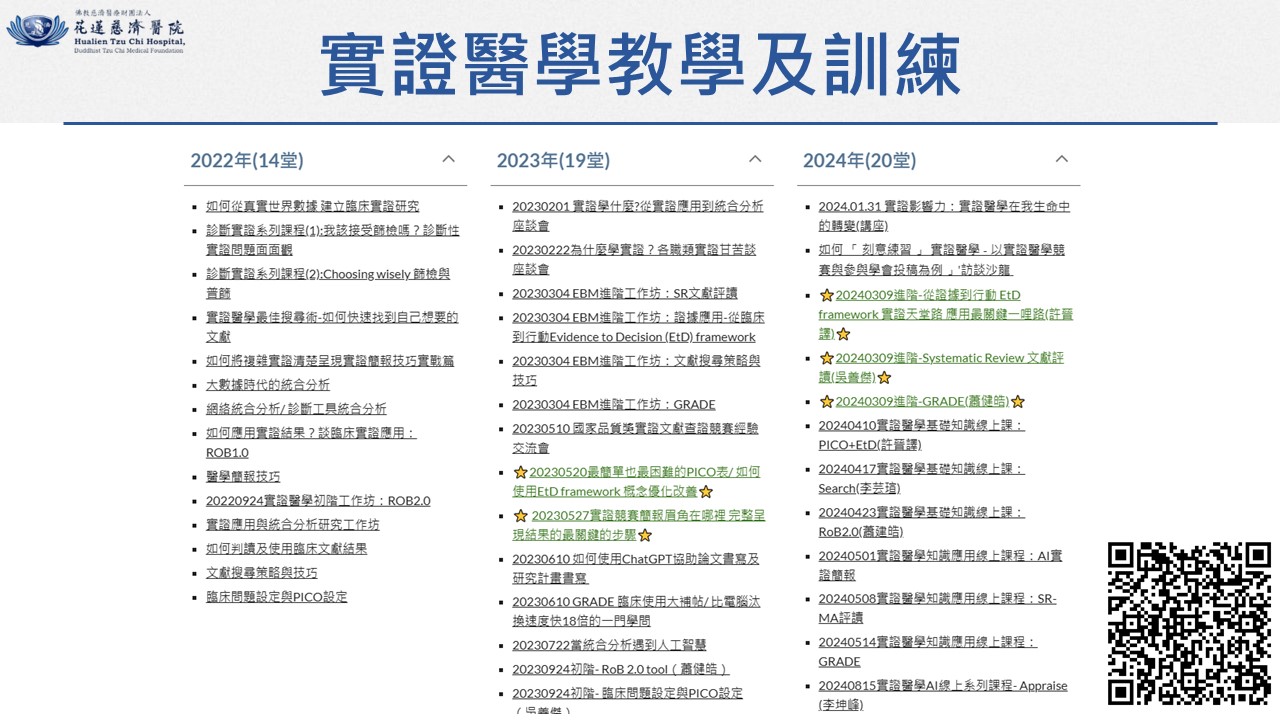This screenshot has height=720, width=1280.
Task: Click star icon before 20230527 link
Action: 520,516
